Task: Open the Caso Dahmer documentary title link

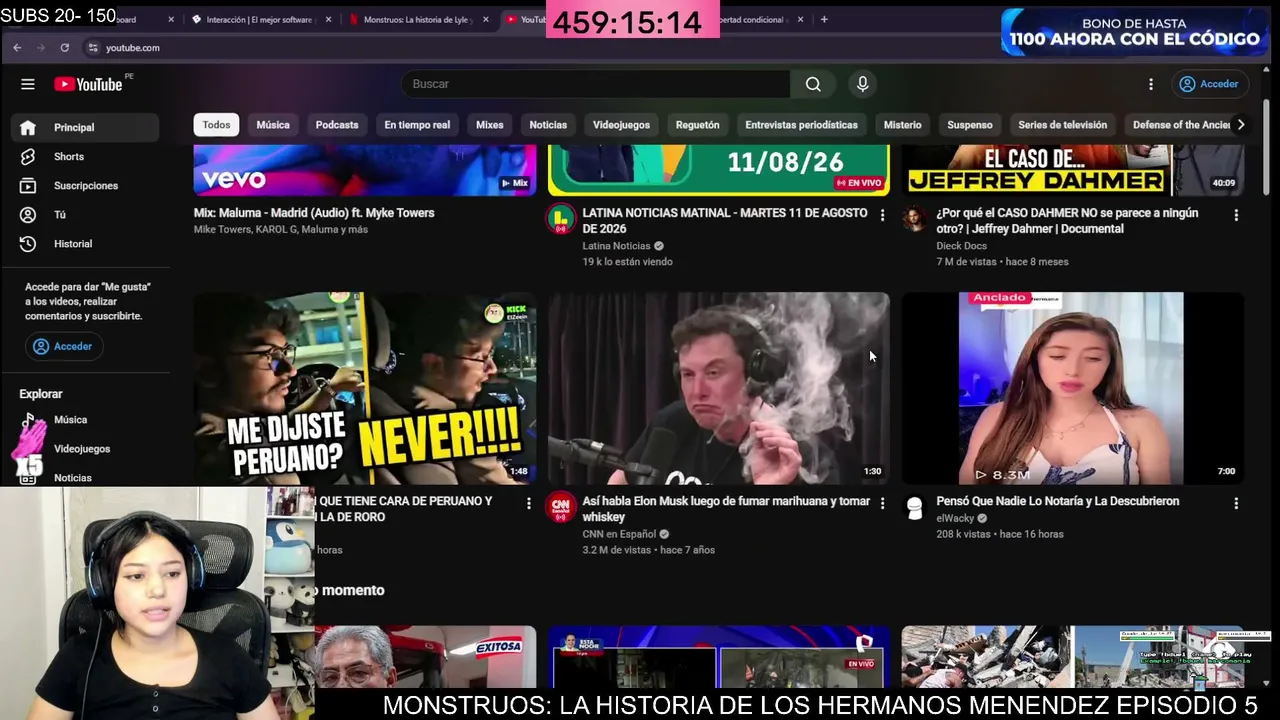Action: 1067,221
